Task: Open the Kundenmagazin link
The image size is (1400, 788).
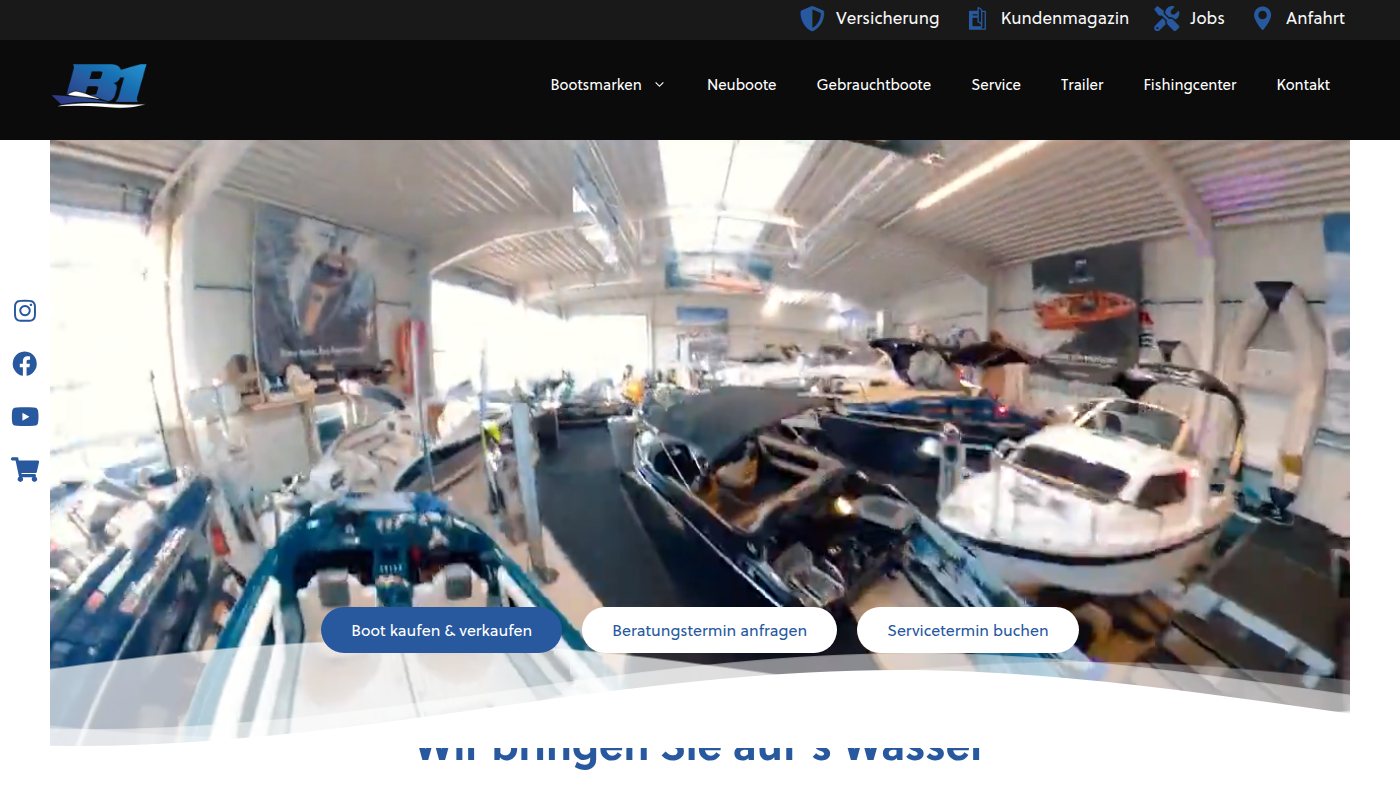Action: coord(1065,18)
